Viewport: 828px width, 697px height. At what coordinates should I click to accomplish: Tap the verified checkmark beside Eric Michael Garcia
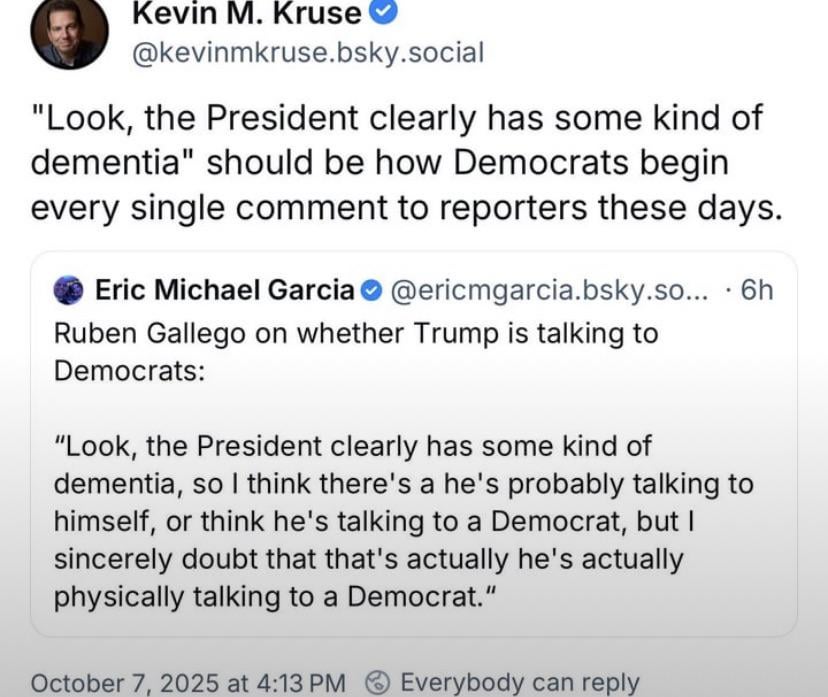click(370, 291)
